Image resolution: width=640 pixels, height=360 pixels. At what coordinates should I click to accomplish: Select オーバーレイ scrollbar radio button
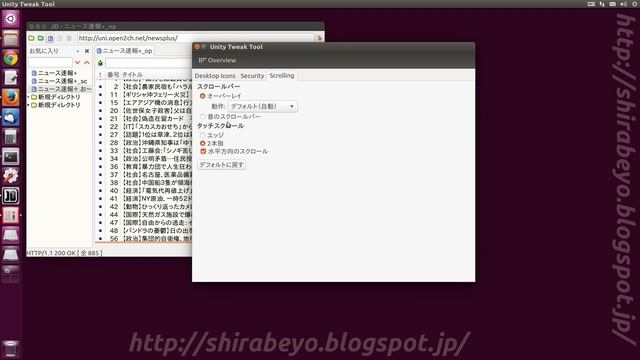tap(202, 96)
